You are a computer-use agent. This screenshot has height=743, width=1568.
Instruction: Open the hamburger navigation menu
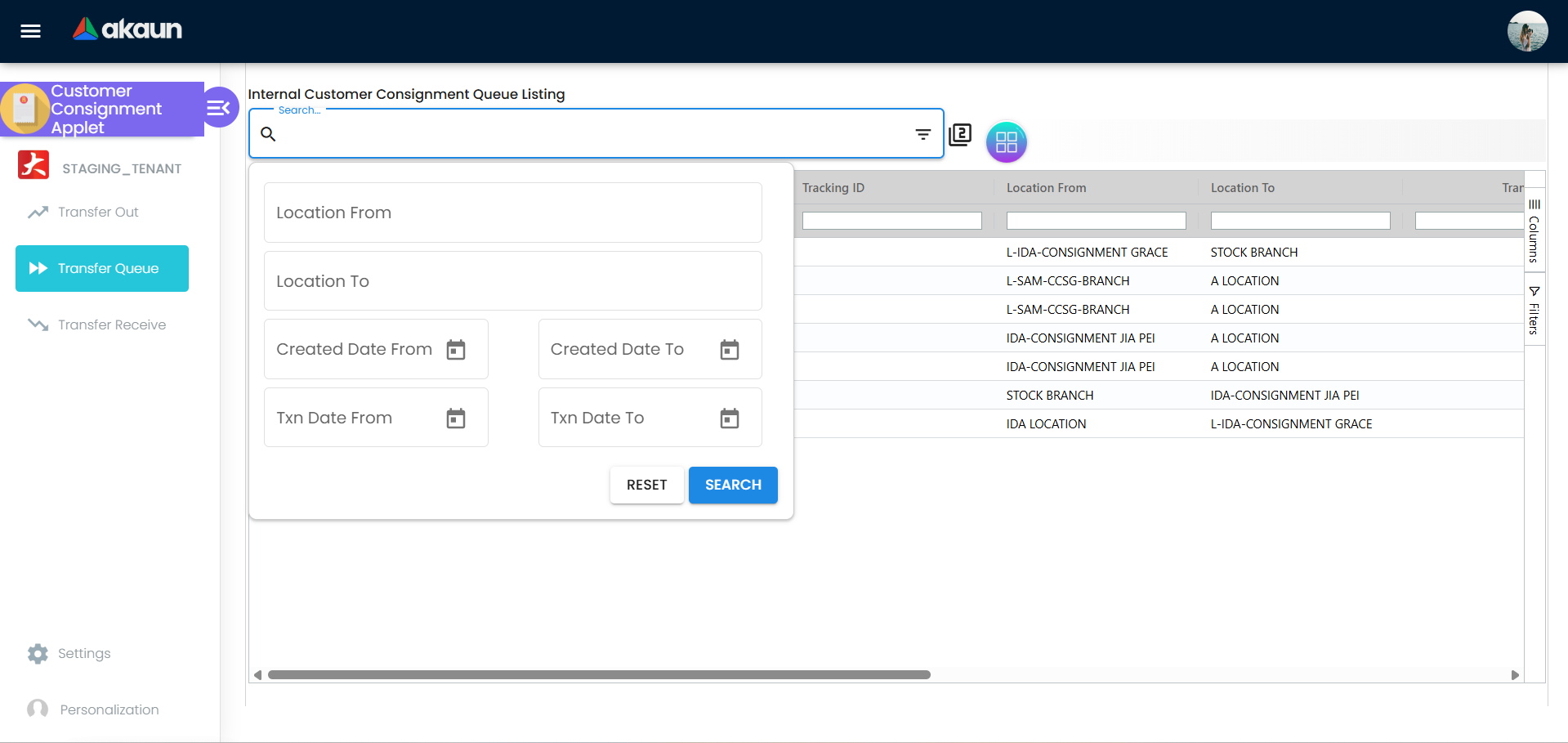click(29, 31)
